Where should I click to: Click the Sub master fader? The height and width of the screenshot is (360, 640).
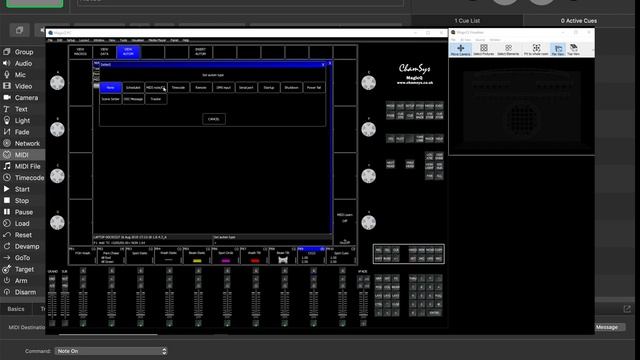(64, 304)
